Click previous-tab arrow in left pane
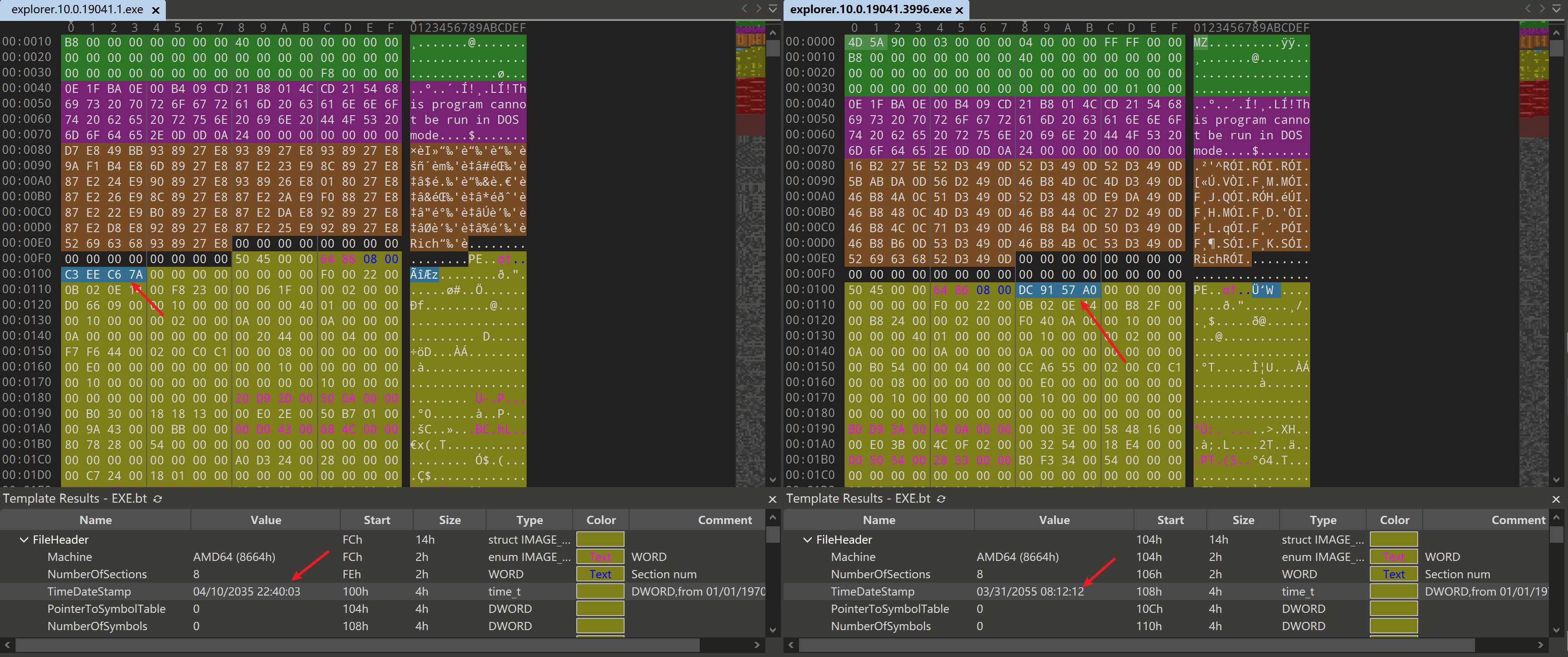This screenshot has height=657, width=1568. 744,9
